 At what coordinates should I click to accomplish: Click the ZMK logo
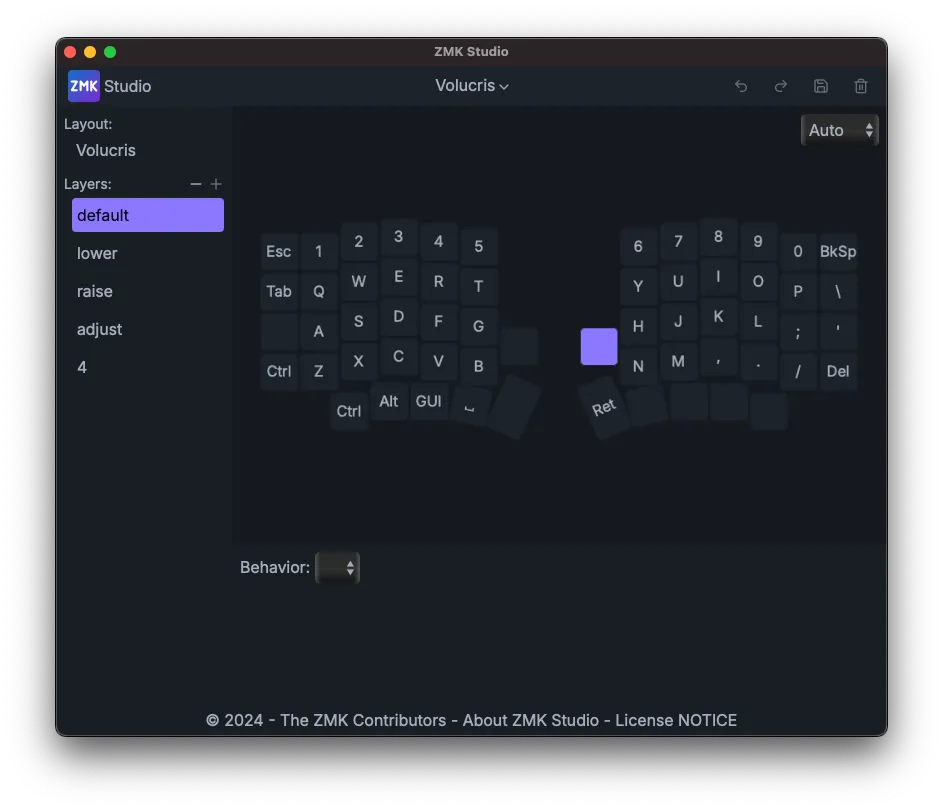click(84, 86)
